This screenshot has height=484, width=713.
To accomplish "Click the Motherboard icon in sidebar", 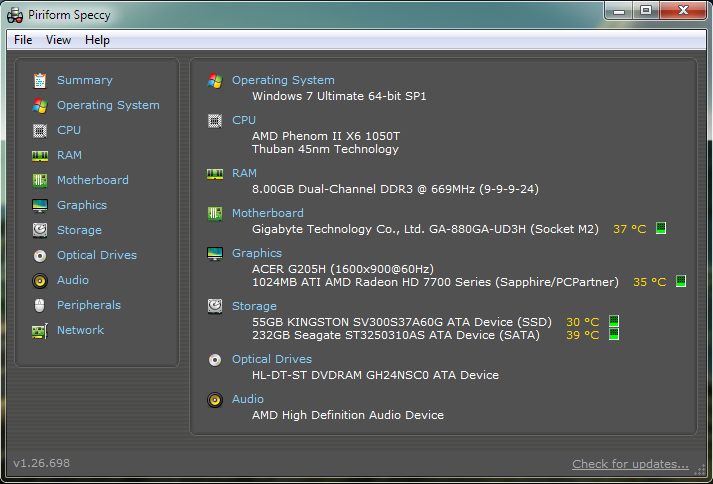I will click(x=40, y=181).
